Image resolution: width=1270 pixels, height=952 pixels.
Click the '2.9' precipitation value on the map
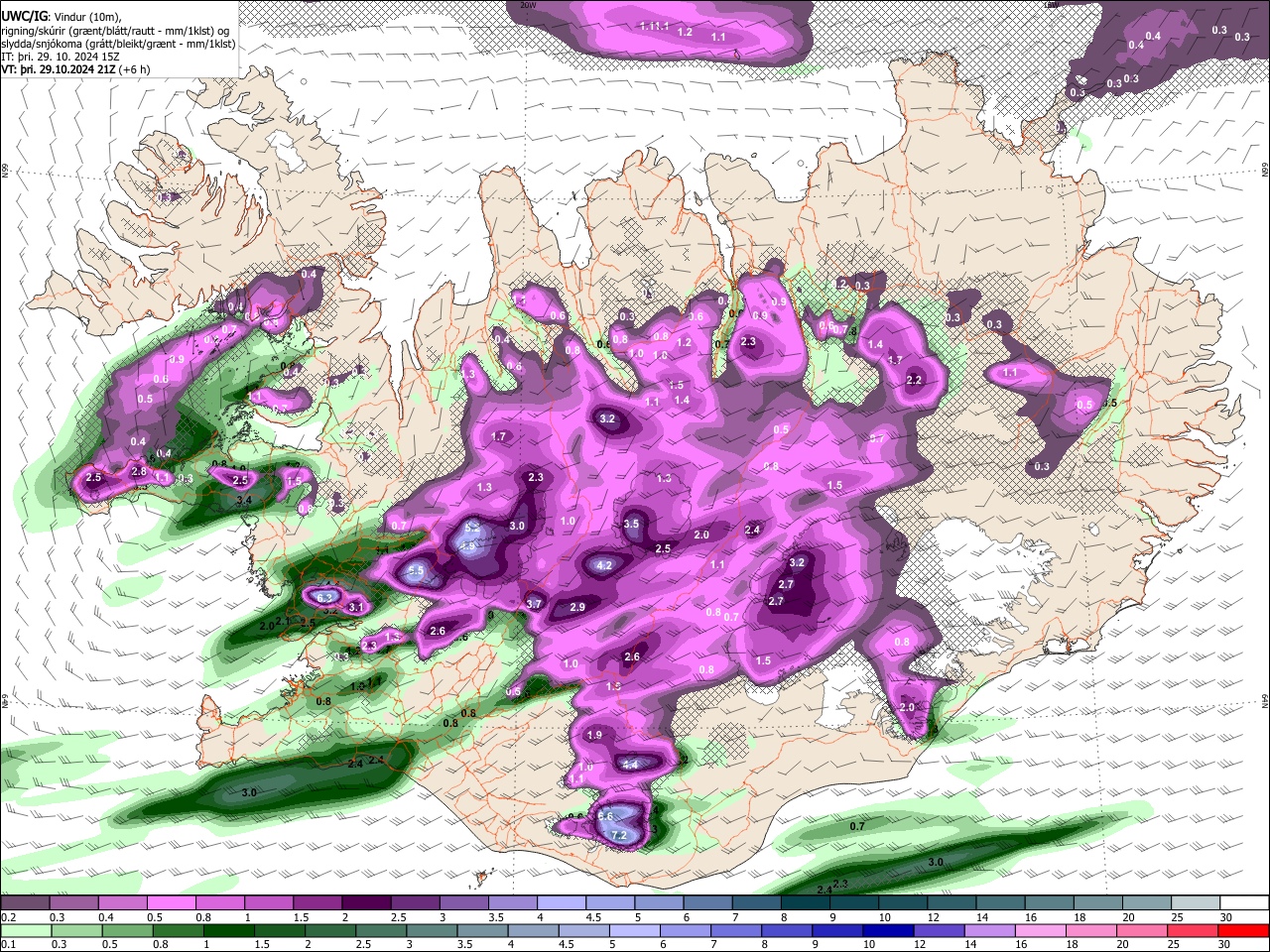point(576,607)
